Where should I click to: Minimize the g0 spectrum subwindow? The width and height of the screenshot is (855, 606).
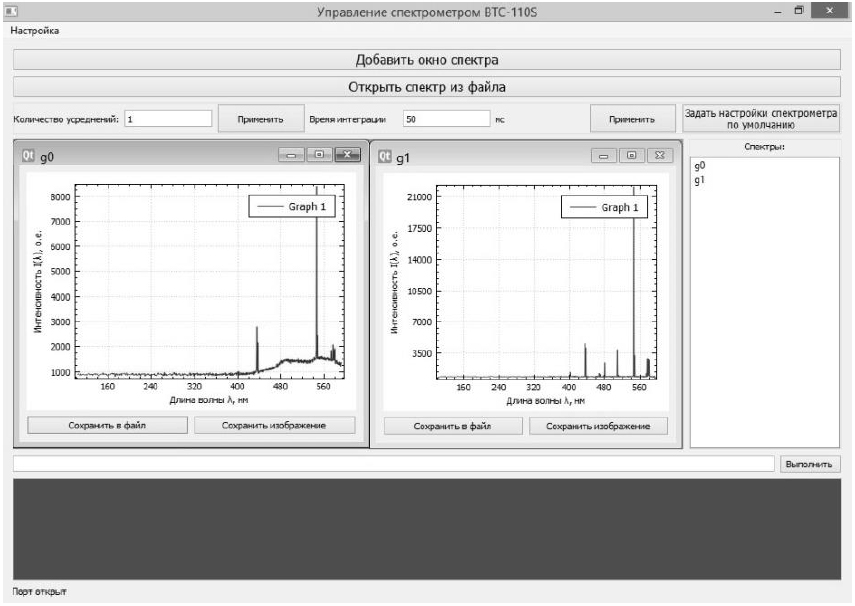(x=293, y=155)
